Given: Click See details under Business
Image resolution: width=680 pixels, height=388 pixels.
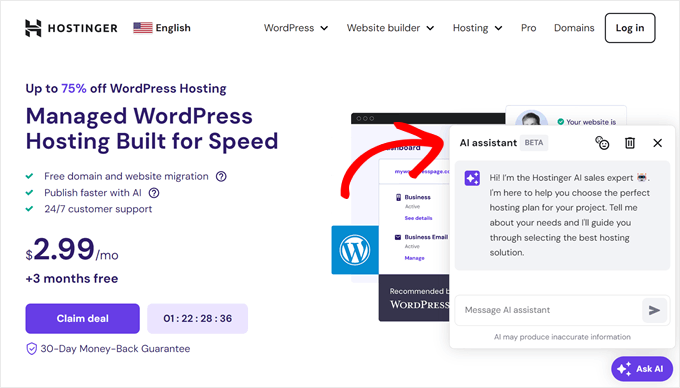Looking at the screenshot, I should point(418,218).
